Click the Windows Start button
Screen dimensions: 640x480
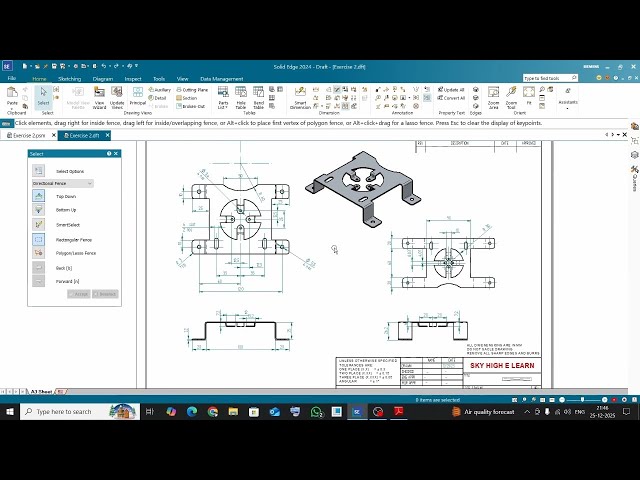pyautogui.click(x=10, y=411)
